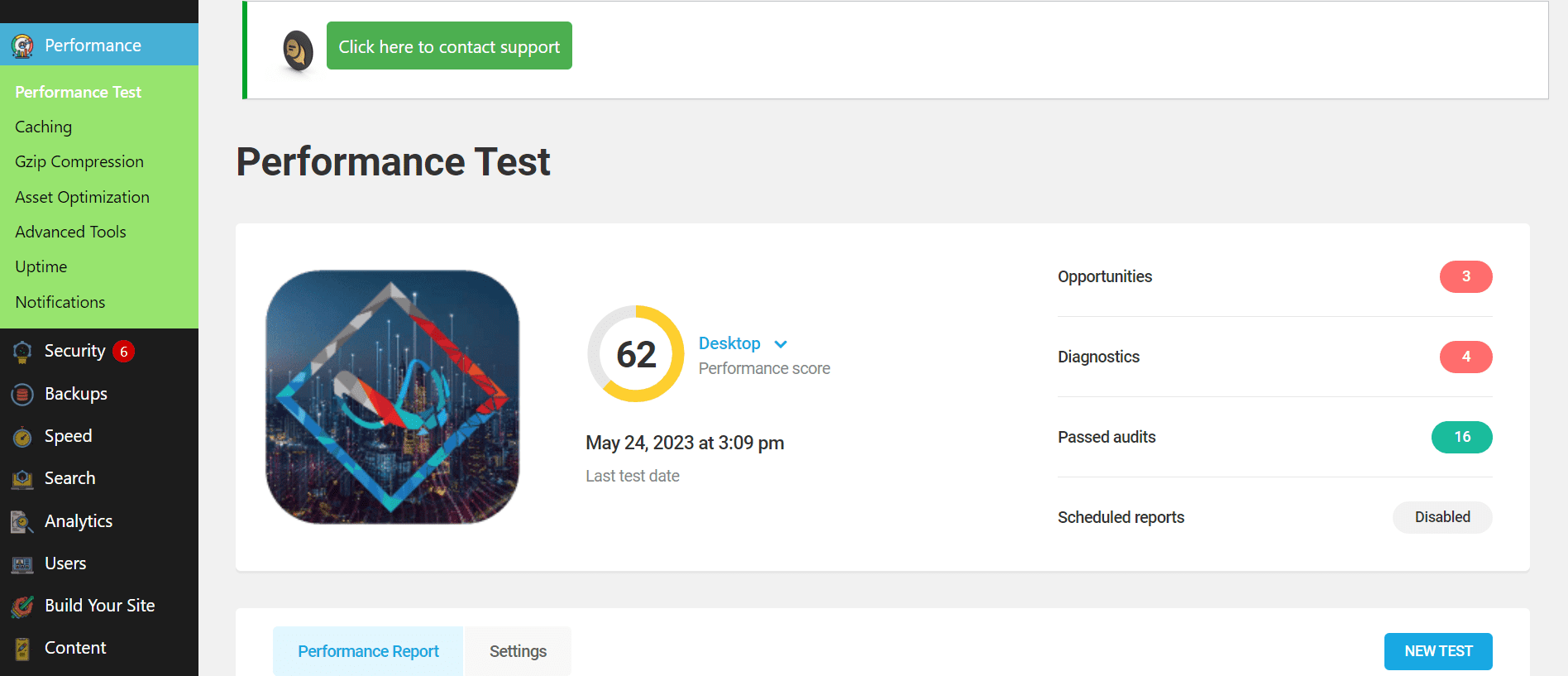The width and height of the screenshot is (1568, 676).
Task: Open Security via its shield icon
Action: tap(22, 352)
